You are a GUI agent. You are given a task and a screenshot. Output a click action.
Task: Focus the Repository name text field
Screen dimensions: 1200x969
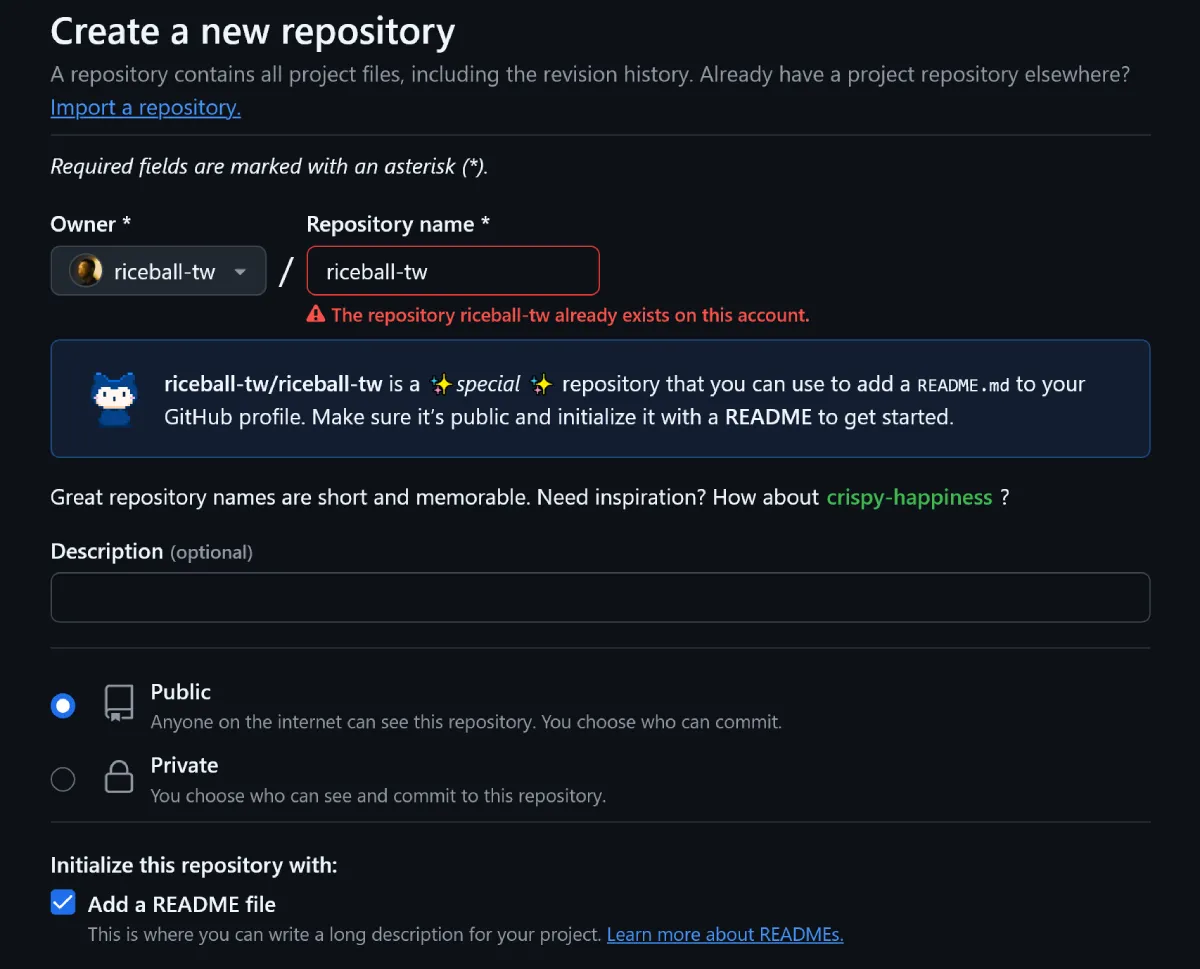click(x=453, y=271)
